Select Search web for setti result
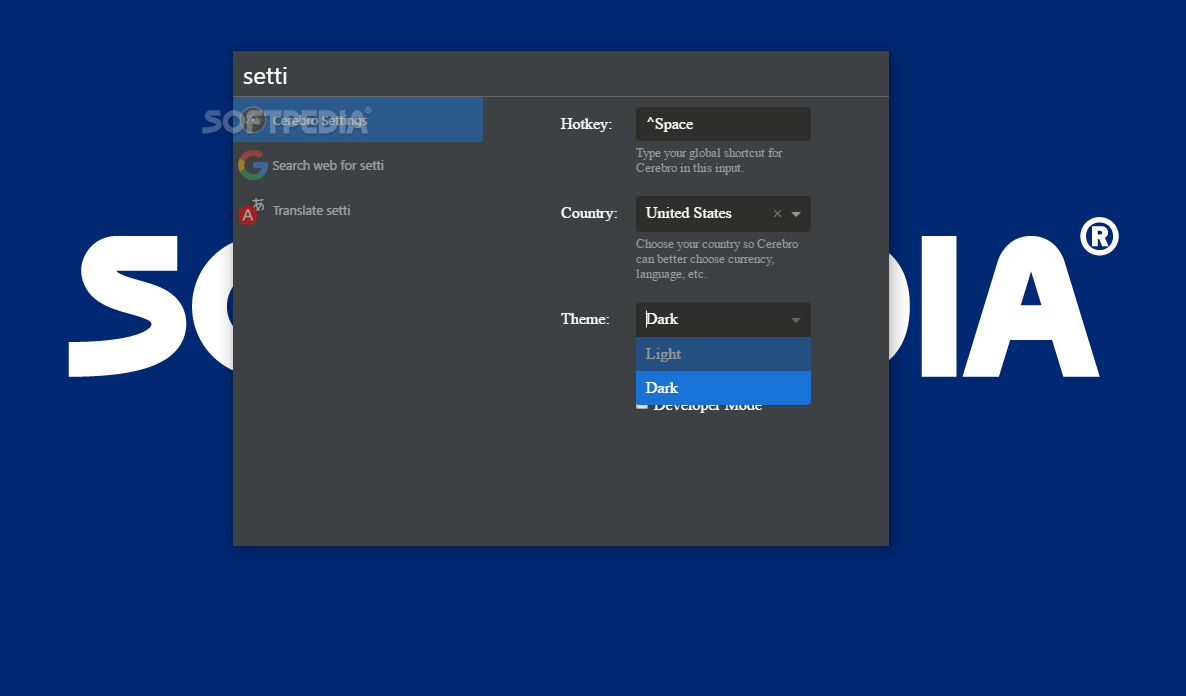Viewport: 1186px width, 696px height. pyautogui.click(x=358, y=165)
